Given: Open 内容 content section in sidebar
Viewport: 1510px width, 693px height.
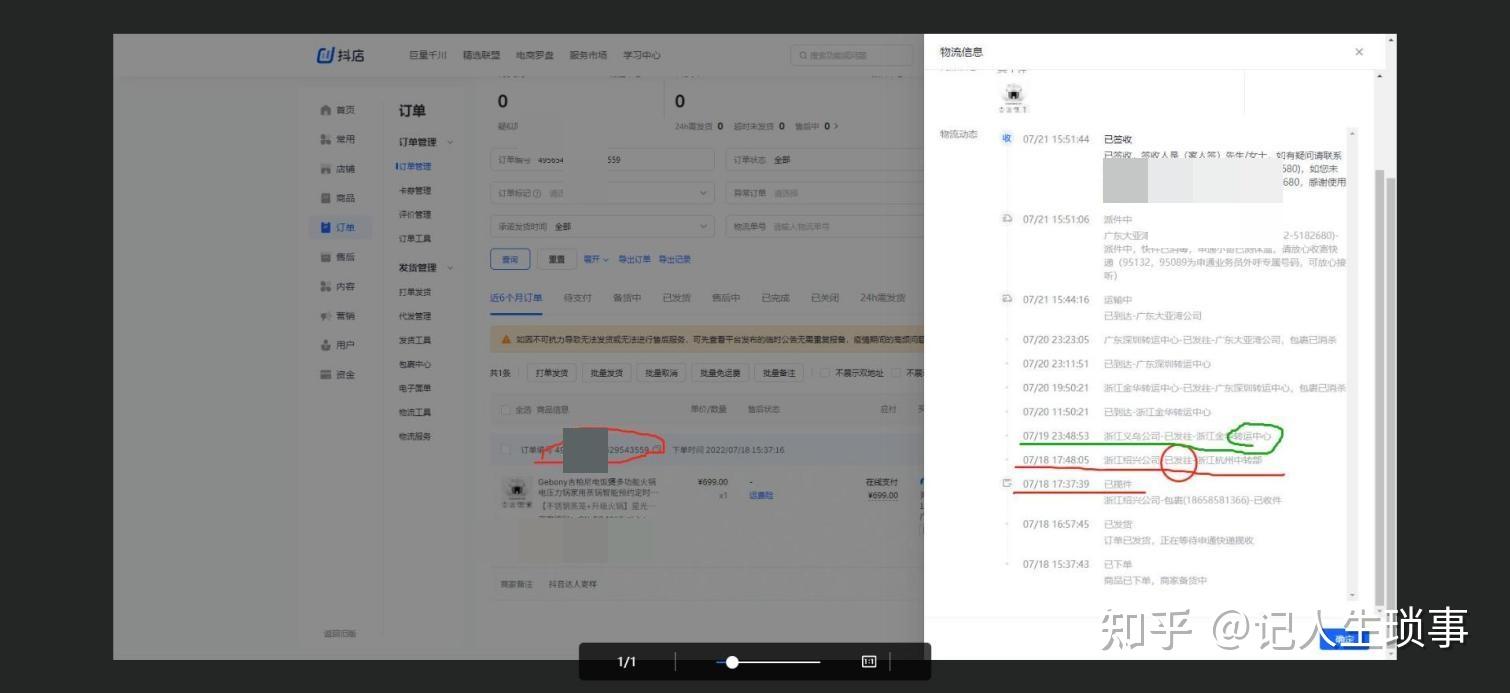Looking at the screenshot, I should (337, 287).
